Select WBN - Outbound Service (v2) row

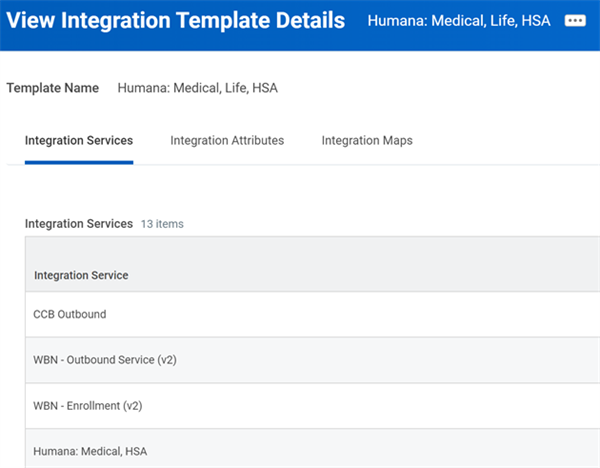click(312, 360)
